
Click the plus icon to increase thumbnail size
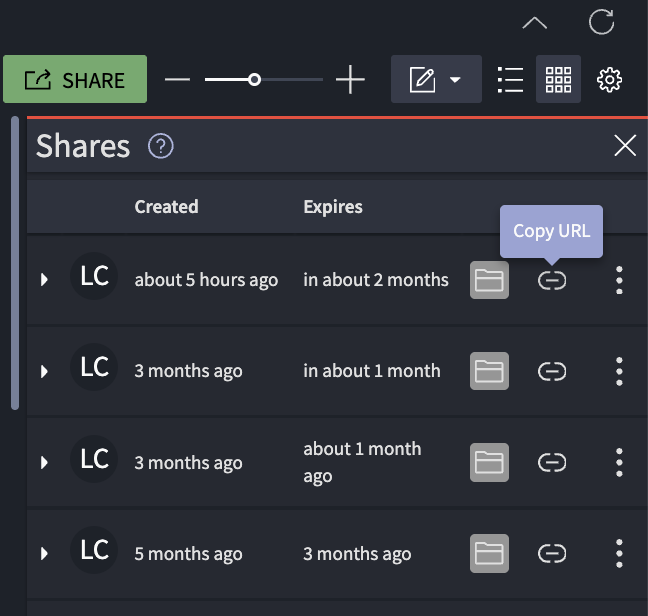pos(350,80)
